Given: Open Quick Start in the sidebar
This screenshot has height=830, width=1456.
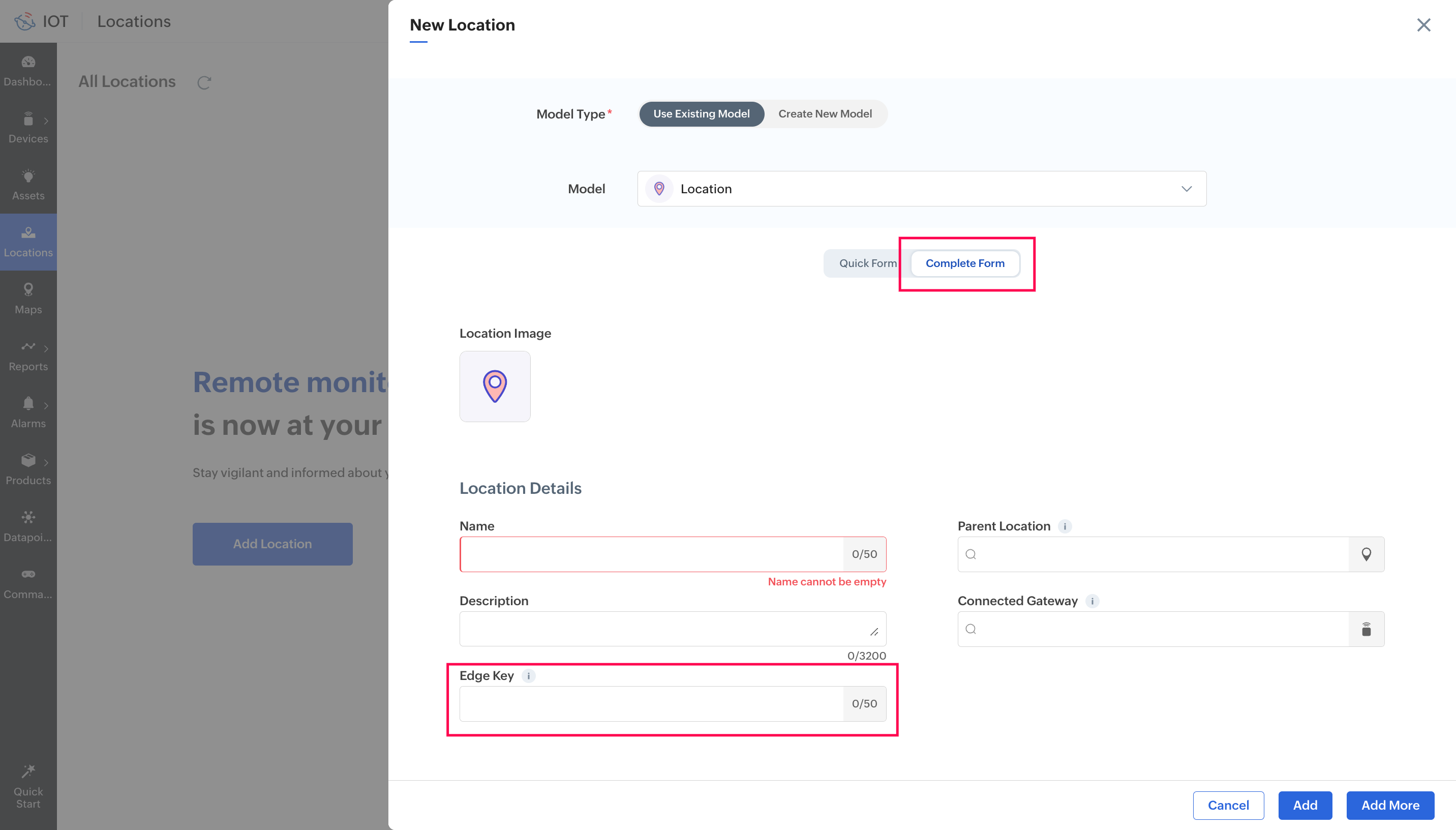Looking at the screenshot, I should pyautogui.click(x=28, y=787).
